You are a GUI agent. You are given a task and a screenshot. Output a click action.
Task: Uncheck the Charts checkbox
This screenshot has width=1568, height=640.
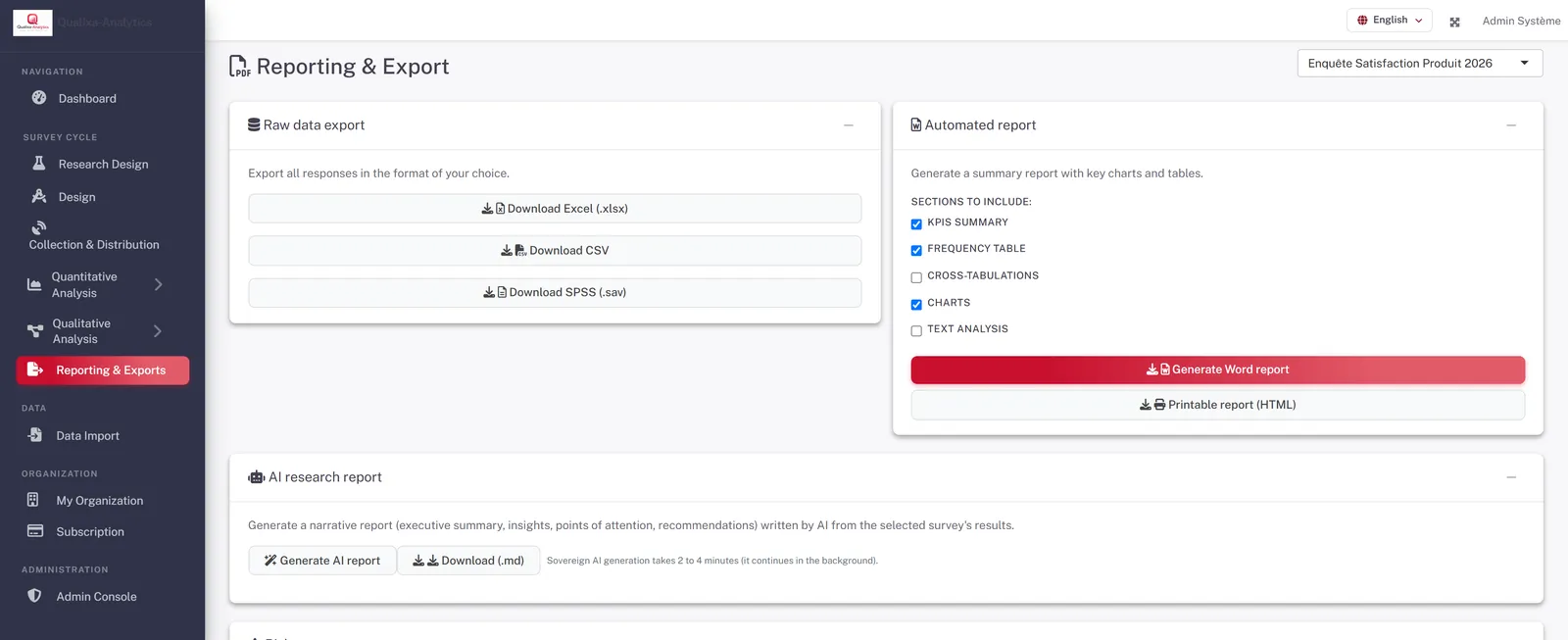point(916,305)
